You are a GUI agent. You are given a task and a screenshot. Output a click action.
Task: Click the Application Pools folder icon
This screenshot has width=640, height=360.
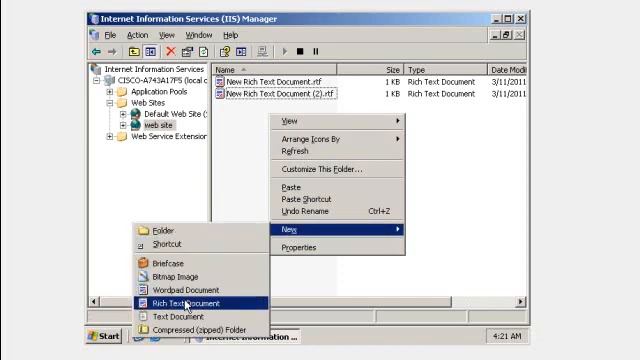click(122, 92)
